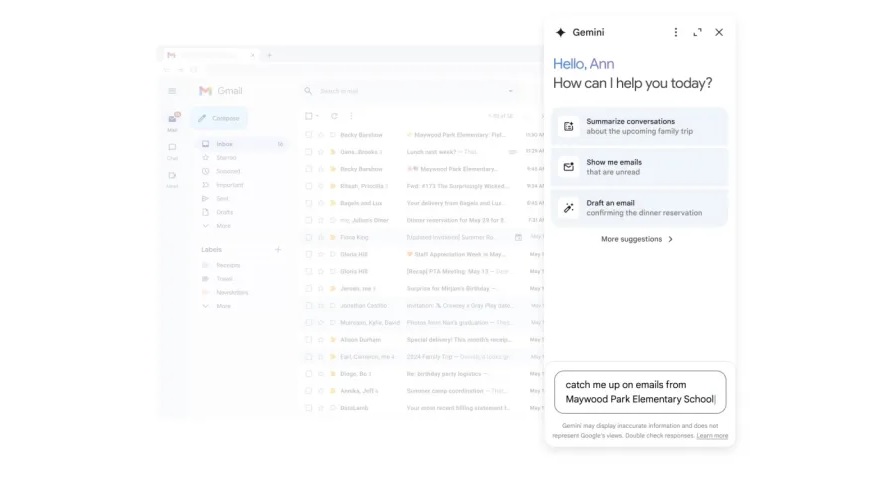Close the Gemini side panel
The height and width of the screenshot is (477, 895).
pos(719,33)
